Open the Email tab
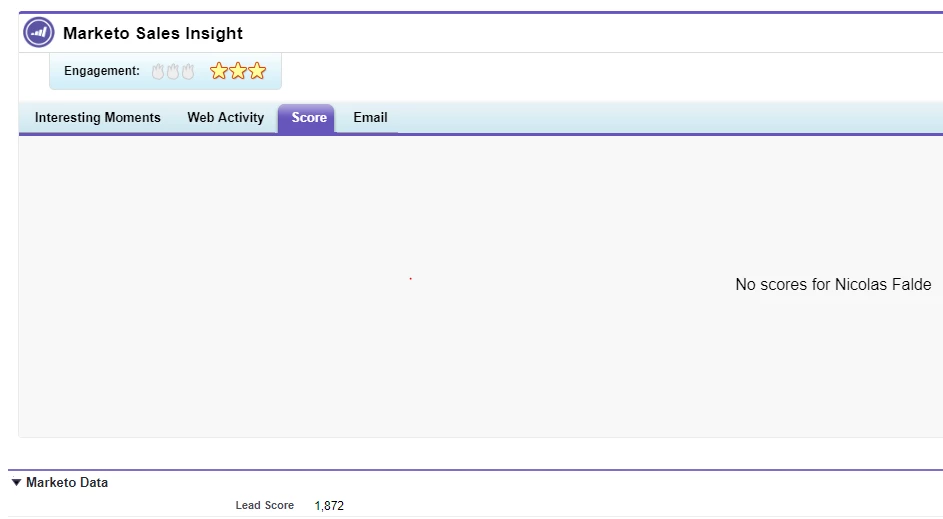 370,118
